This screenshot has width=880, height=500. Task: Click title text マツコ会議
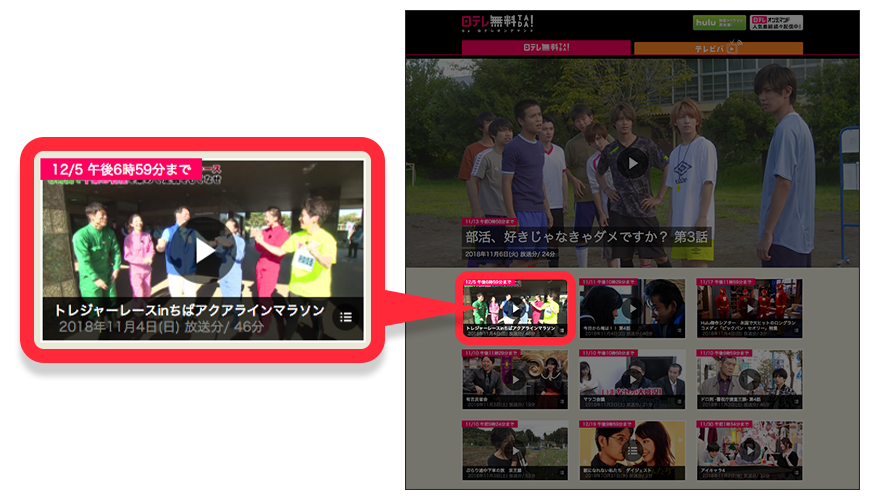[594, 399]
